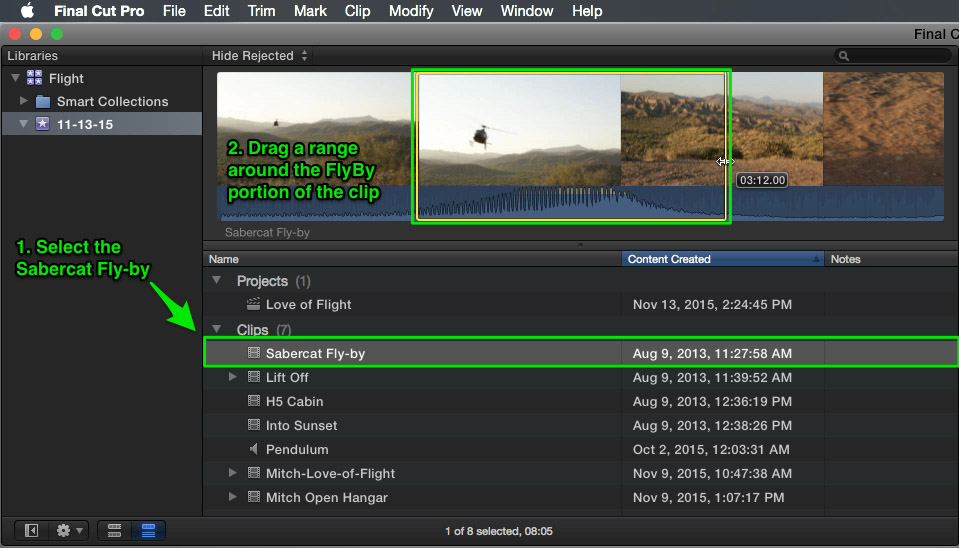This screenshot has height=548, width=959.
Task: Click the Aug 9, 2013, 11:27:58 AM date cell
Action: click(712, 354)
